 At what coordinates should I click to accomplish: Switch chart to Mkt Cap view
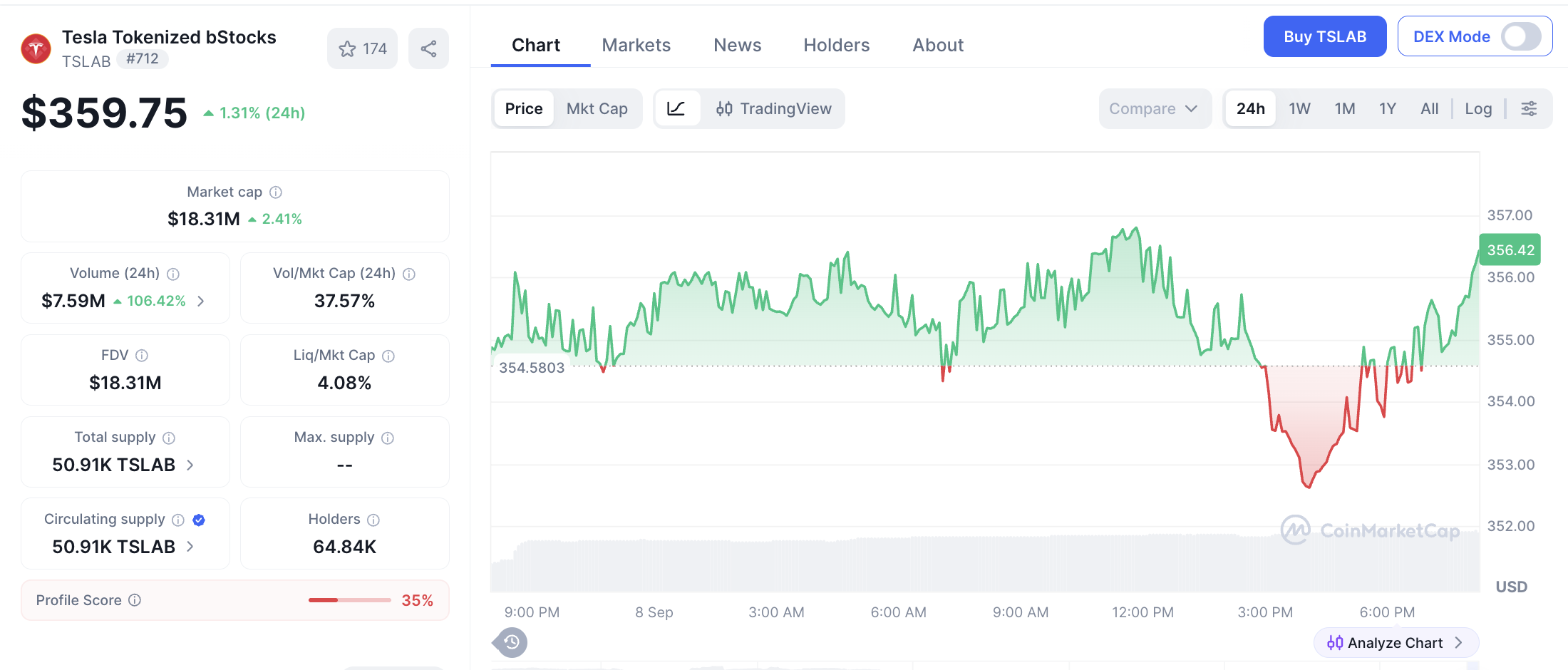coord(597,109)
